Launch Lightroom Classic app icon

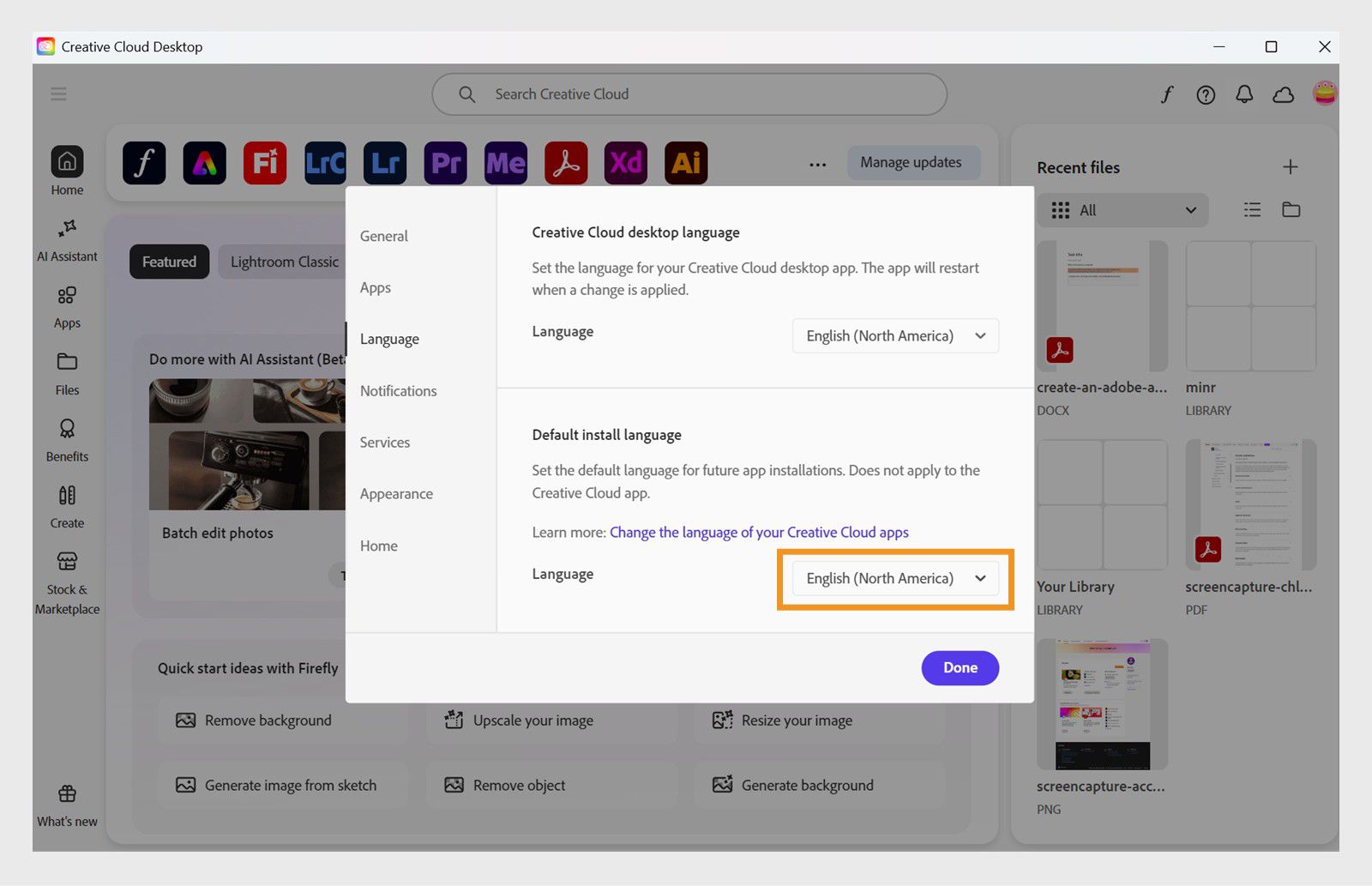325,163
